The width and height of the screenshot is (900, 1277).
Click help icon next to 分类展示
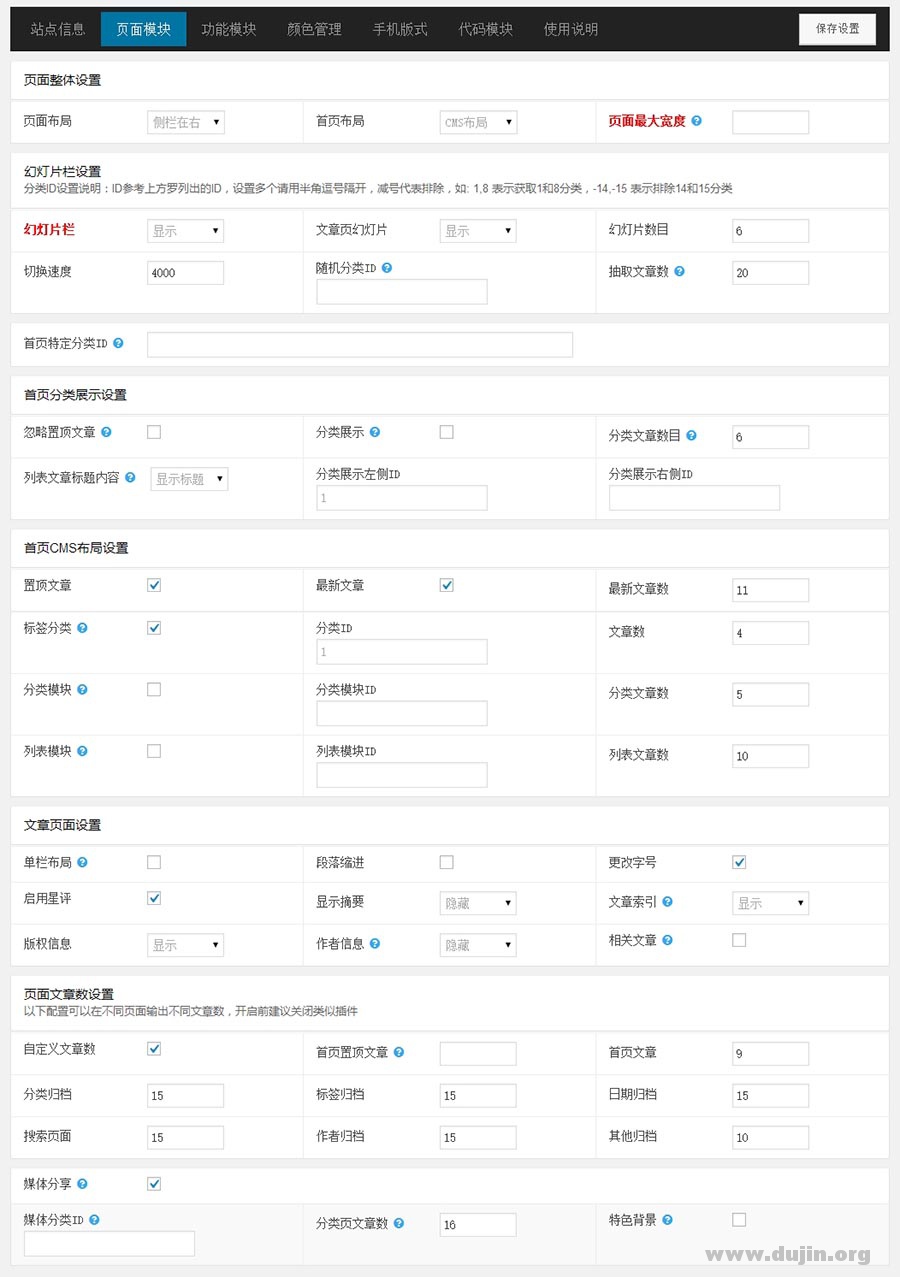pyautogui.click(x=375, y=432)
